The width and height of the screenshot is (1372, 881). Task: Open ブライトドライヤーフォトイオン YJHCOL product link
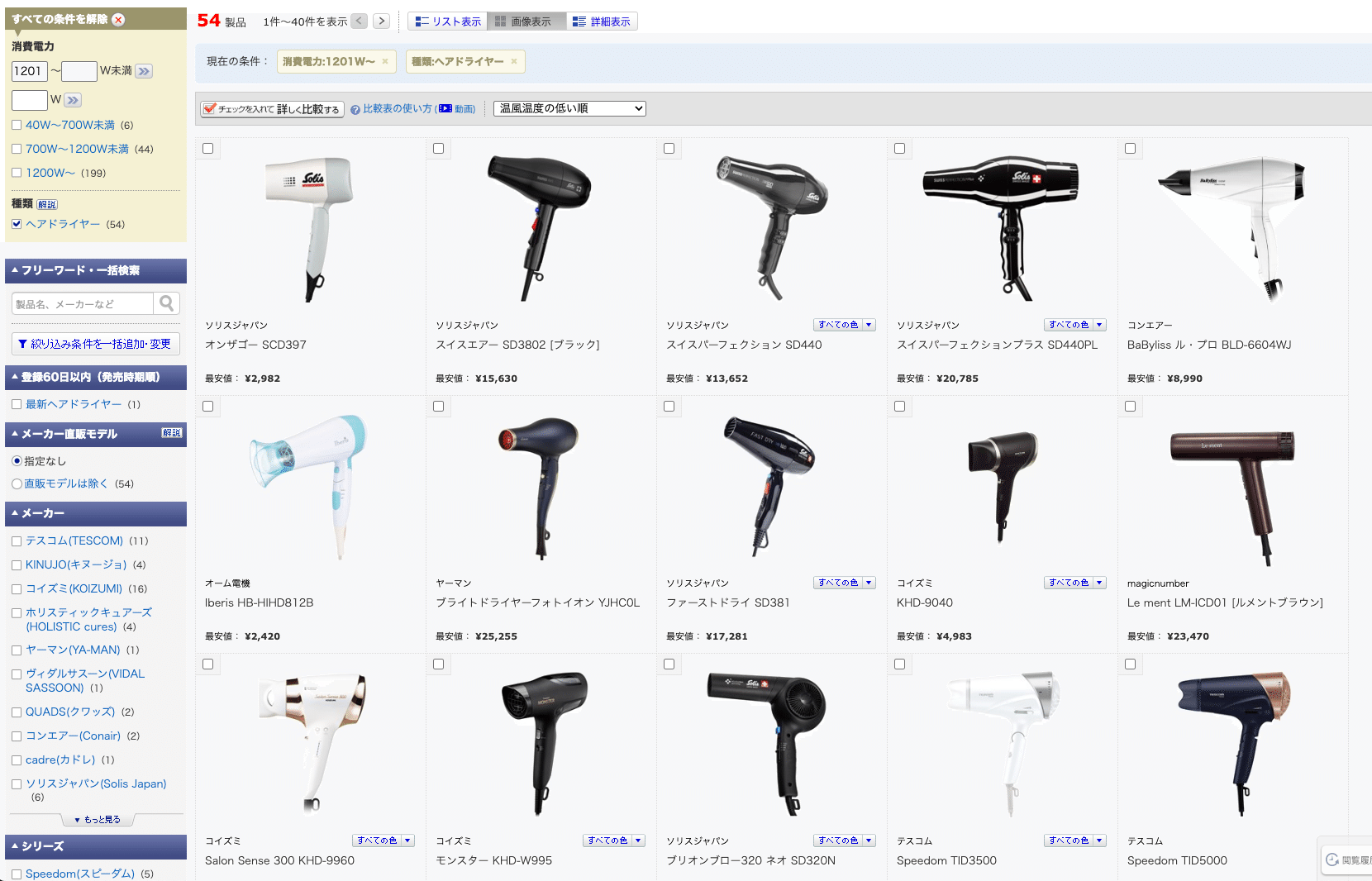(x=538, y=603)
